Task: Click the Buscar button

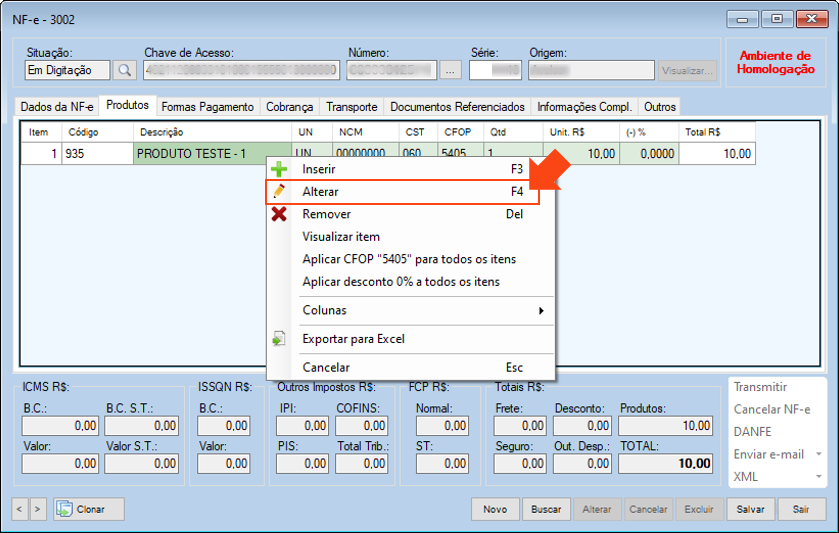Action: pos(545,509)
